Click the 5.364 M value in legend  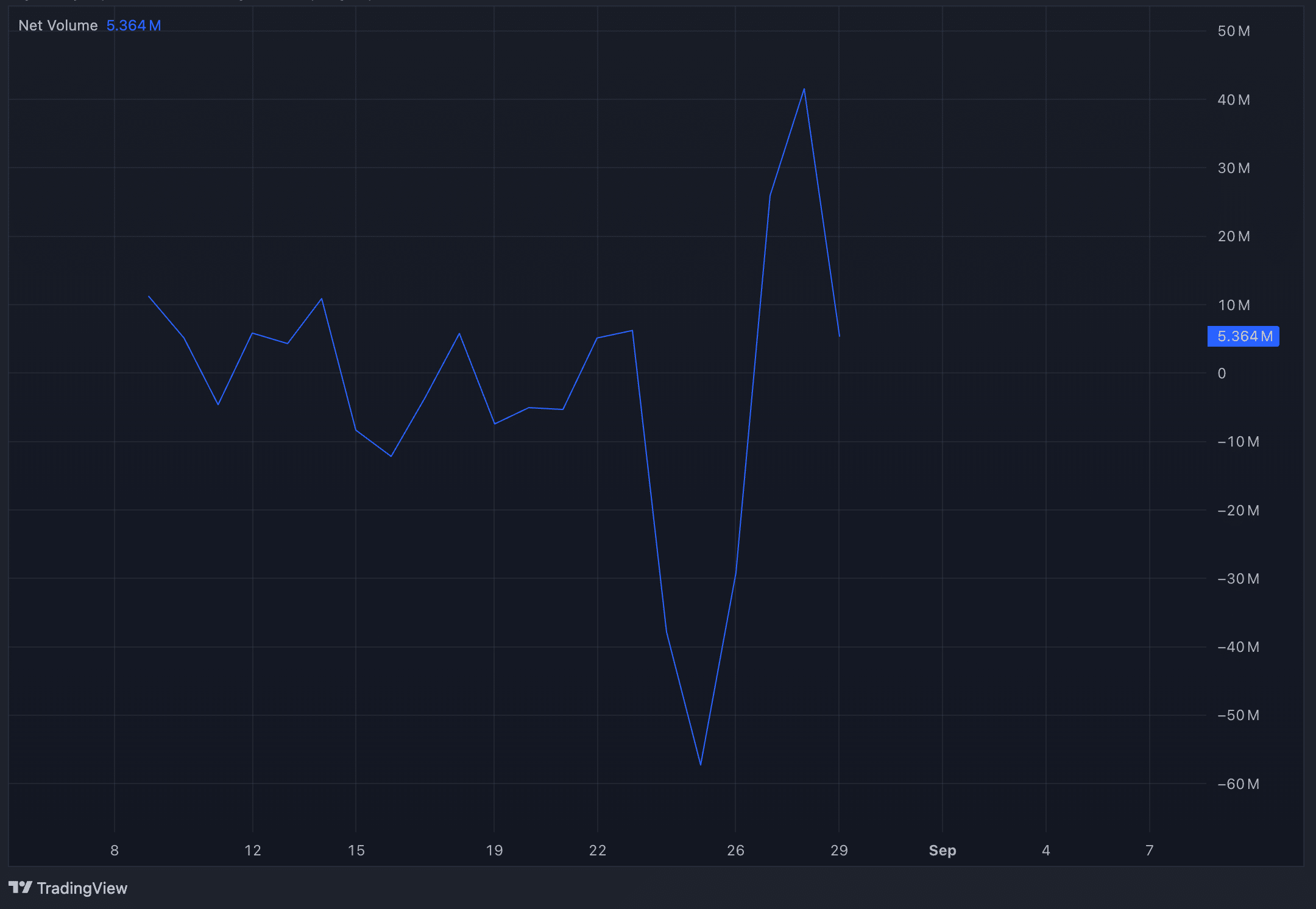point(133,26)
